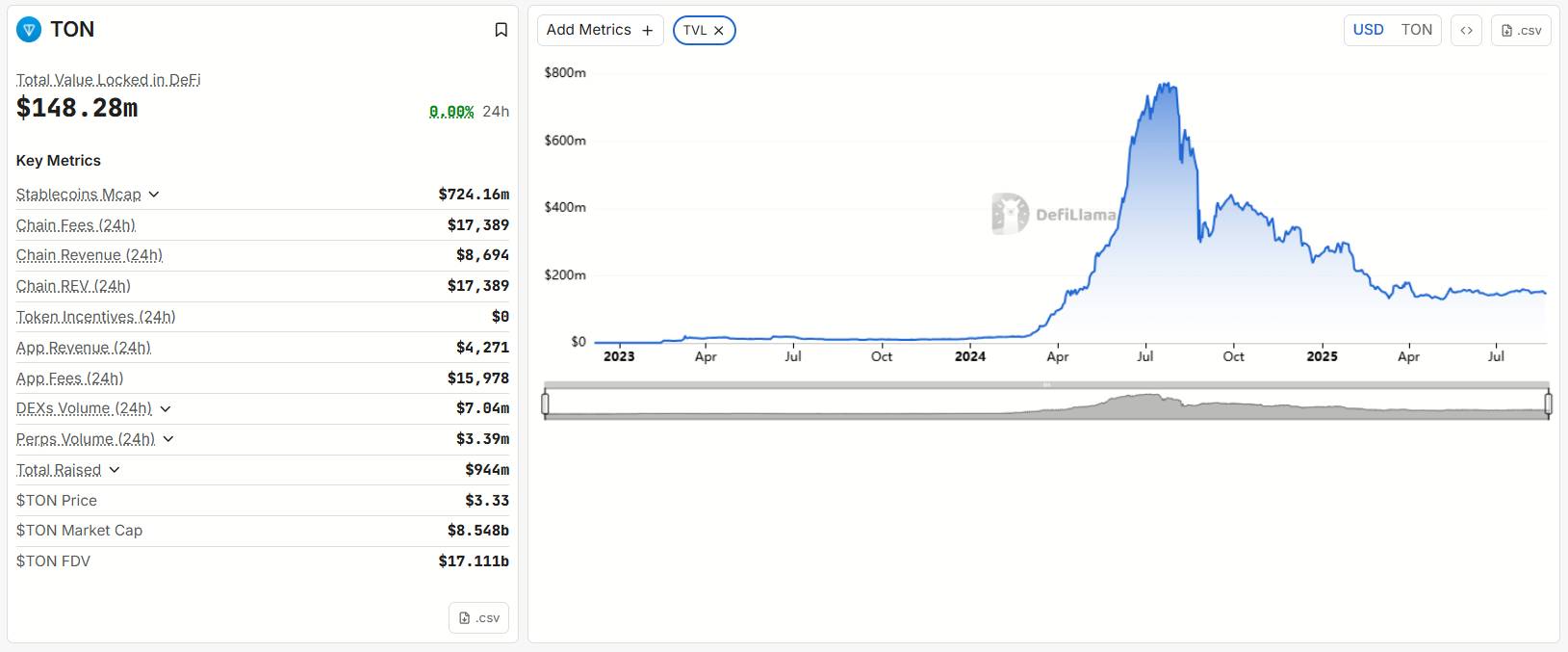Download key metrics via bottom .csv button

click(478, 617)
